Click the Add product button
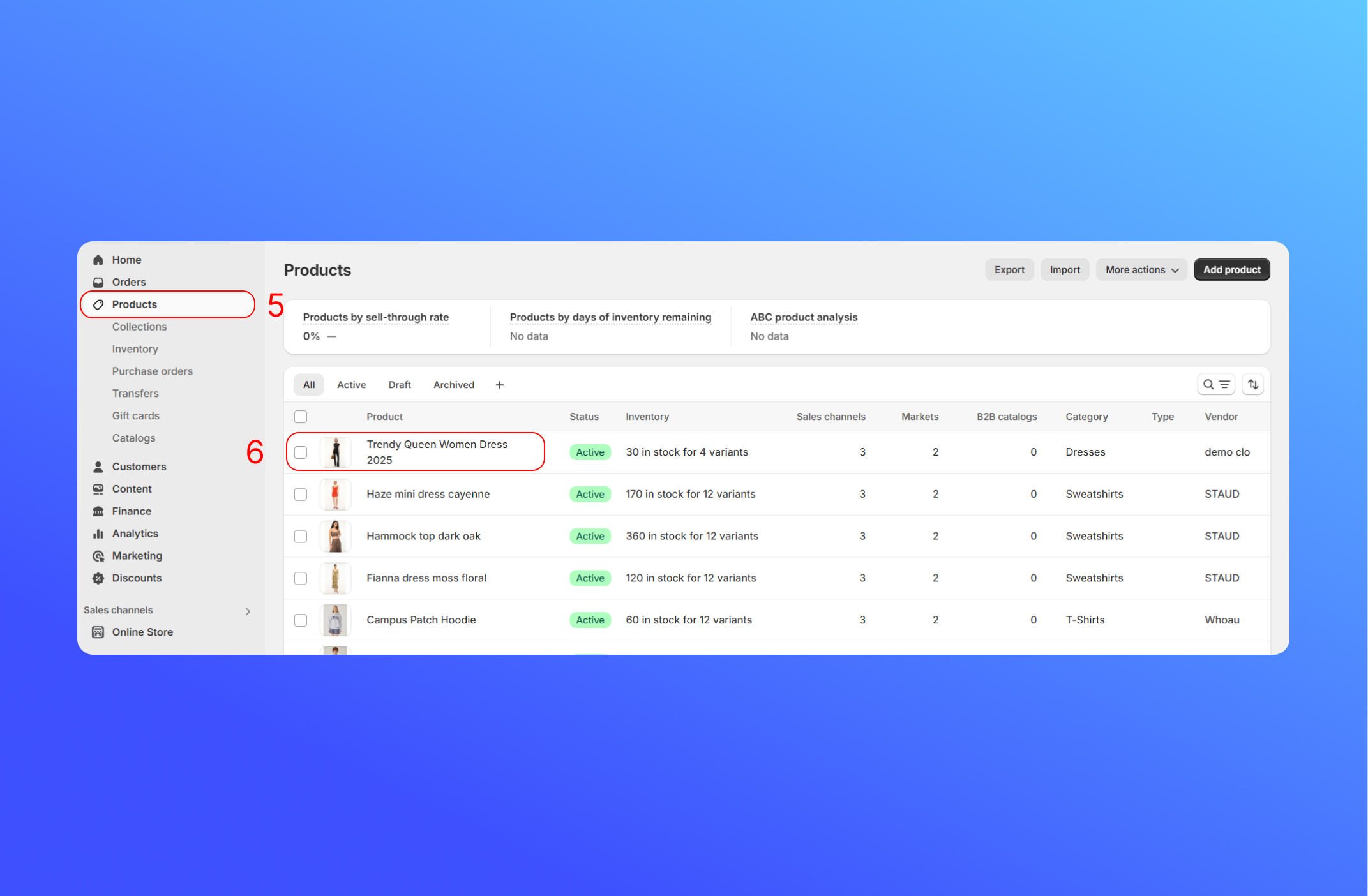This screenshot has height=896, width=1368. [1231, 270]
